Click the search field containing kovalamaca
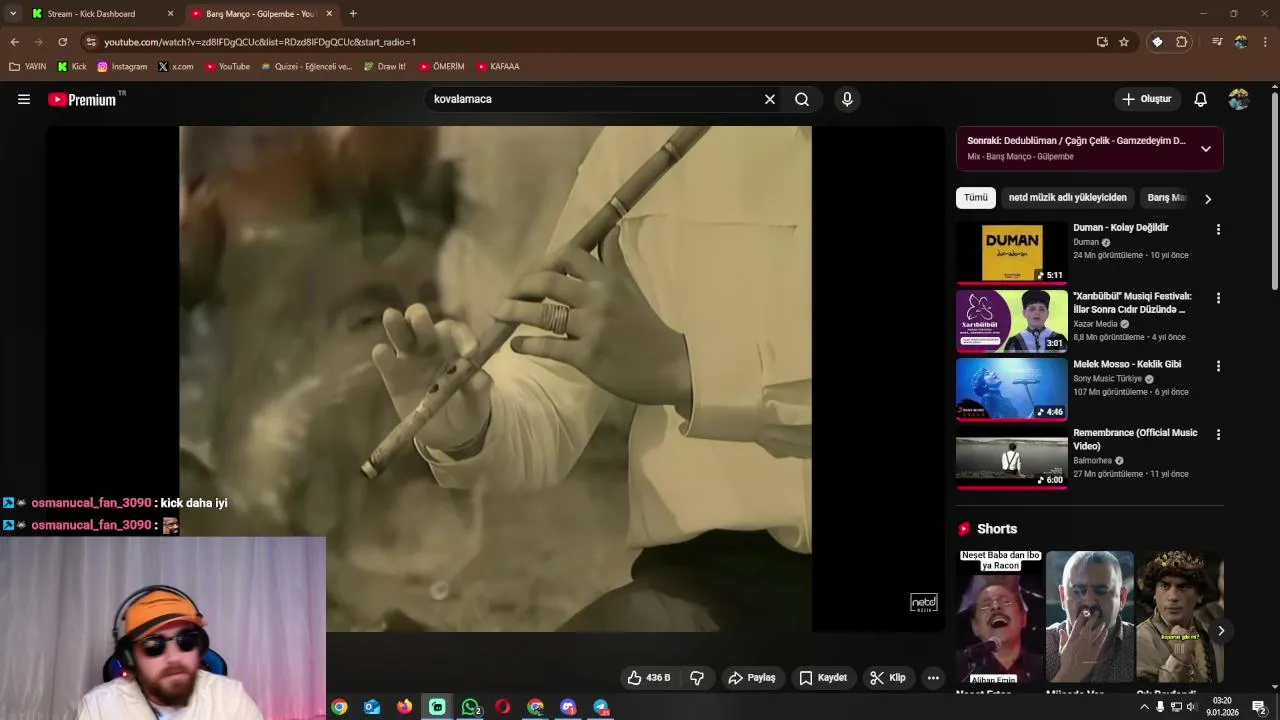Viewport: 1280px width, 720px height. pyautogui.click(x=595, y=99)
